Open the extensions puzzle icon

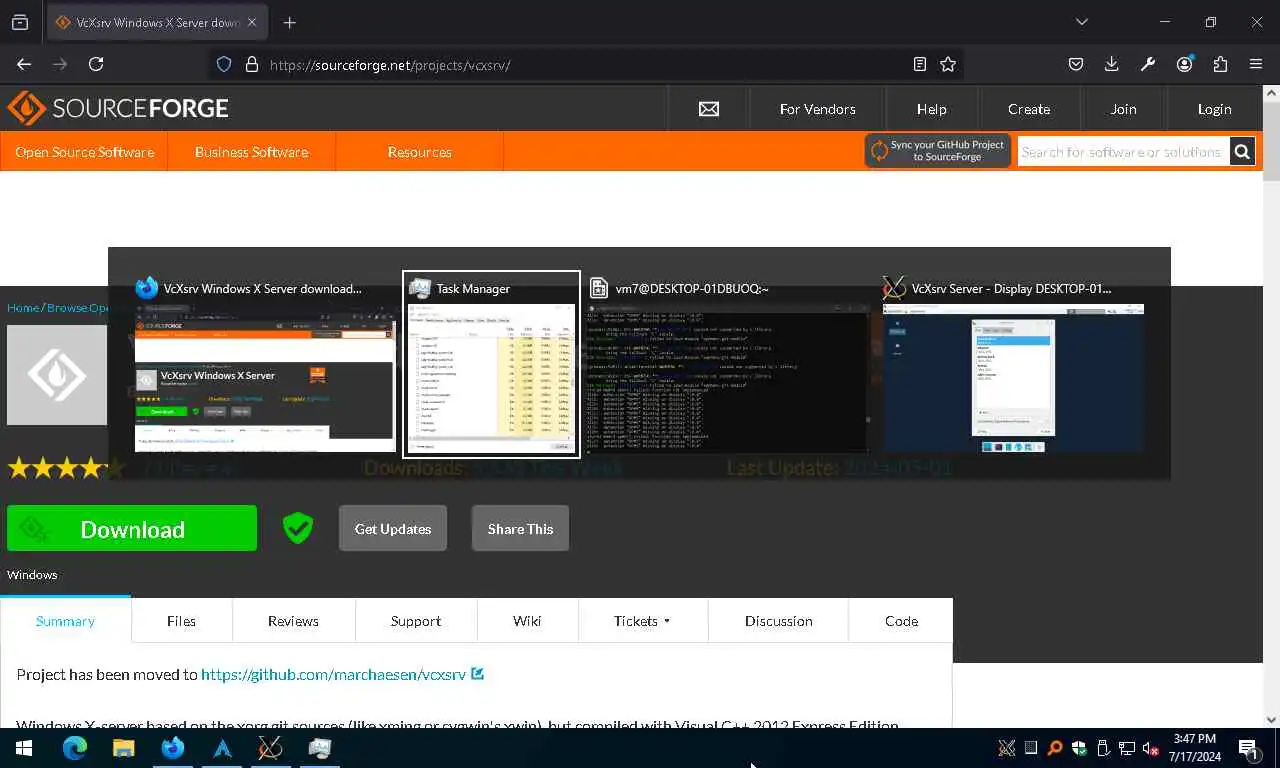pos(1220,64)
